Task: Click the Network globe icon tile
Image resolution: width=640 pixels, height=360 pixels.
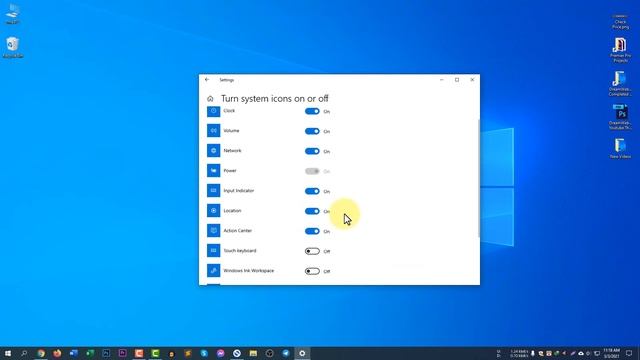Action: [213, 151]
